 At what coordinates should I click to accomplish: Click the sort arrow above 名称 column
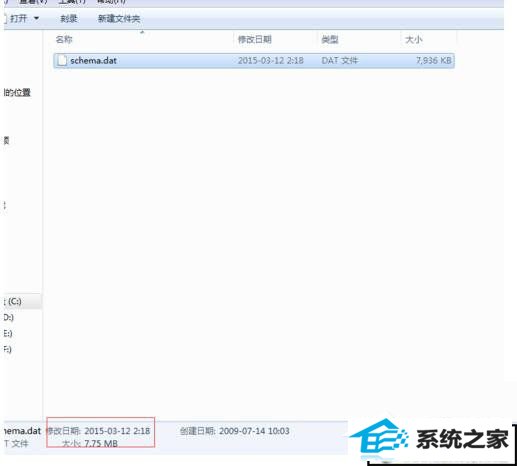[142, 32]
